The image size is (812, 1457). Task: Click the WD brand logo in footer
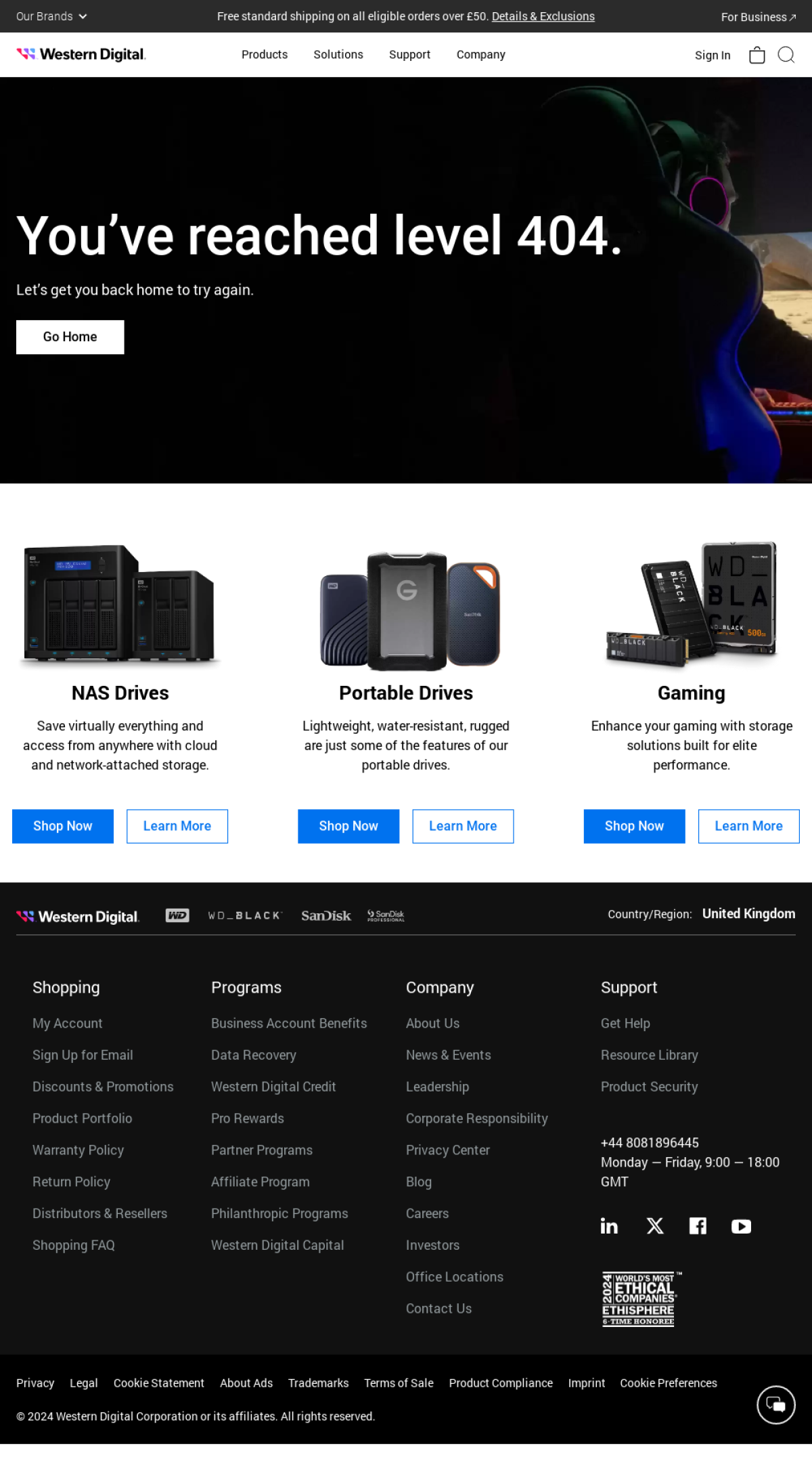[177, 915]
